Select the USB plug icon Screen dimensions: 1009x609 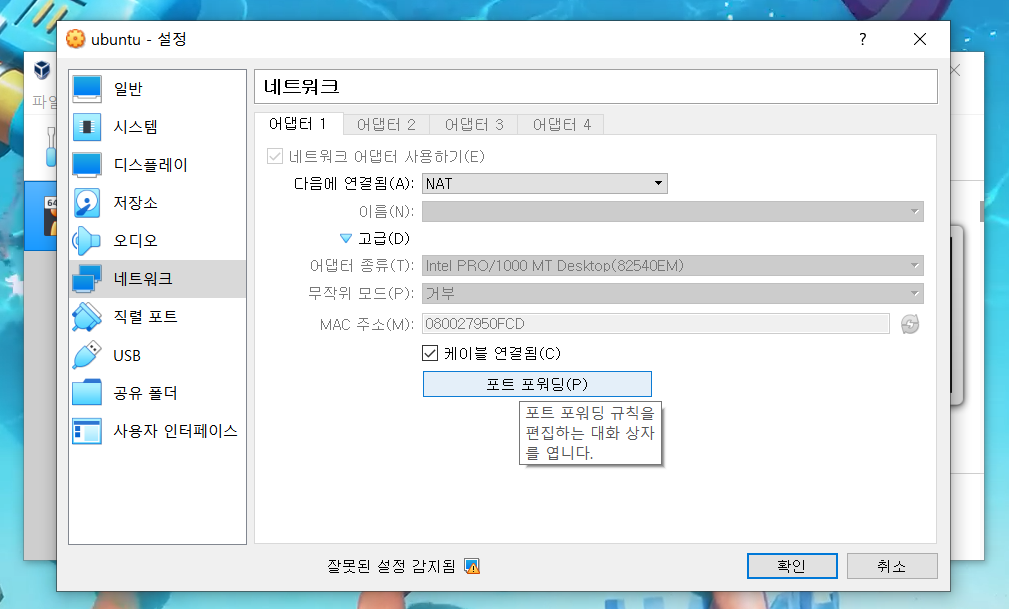click(x=87, y=355)
